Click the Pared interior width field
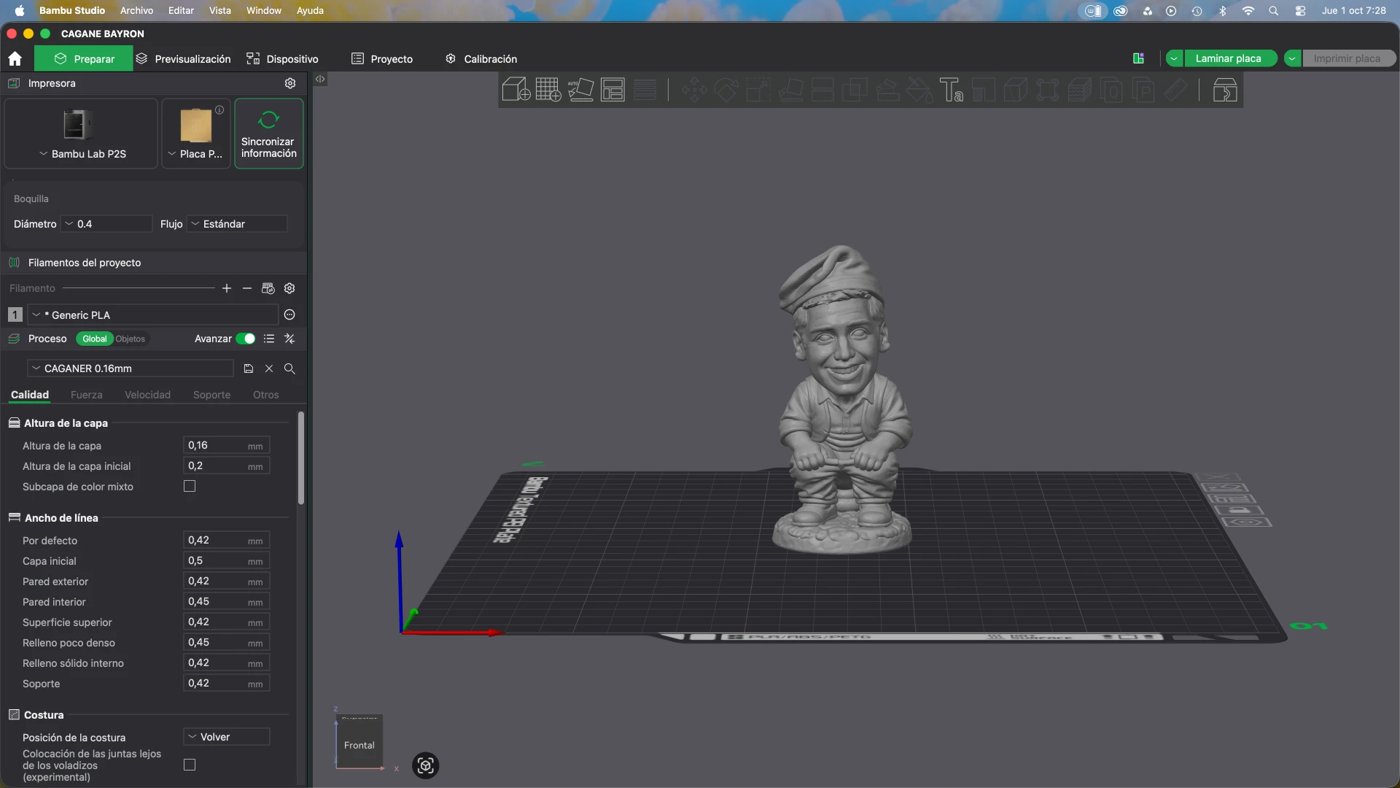 (227, 602)
